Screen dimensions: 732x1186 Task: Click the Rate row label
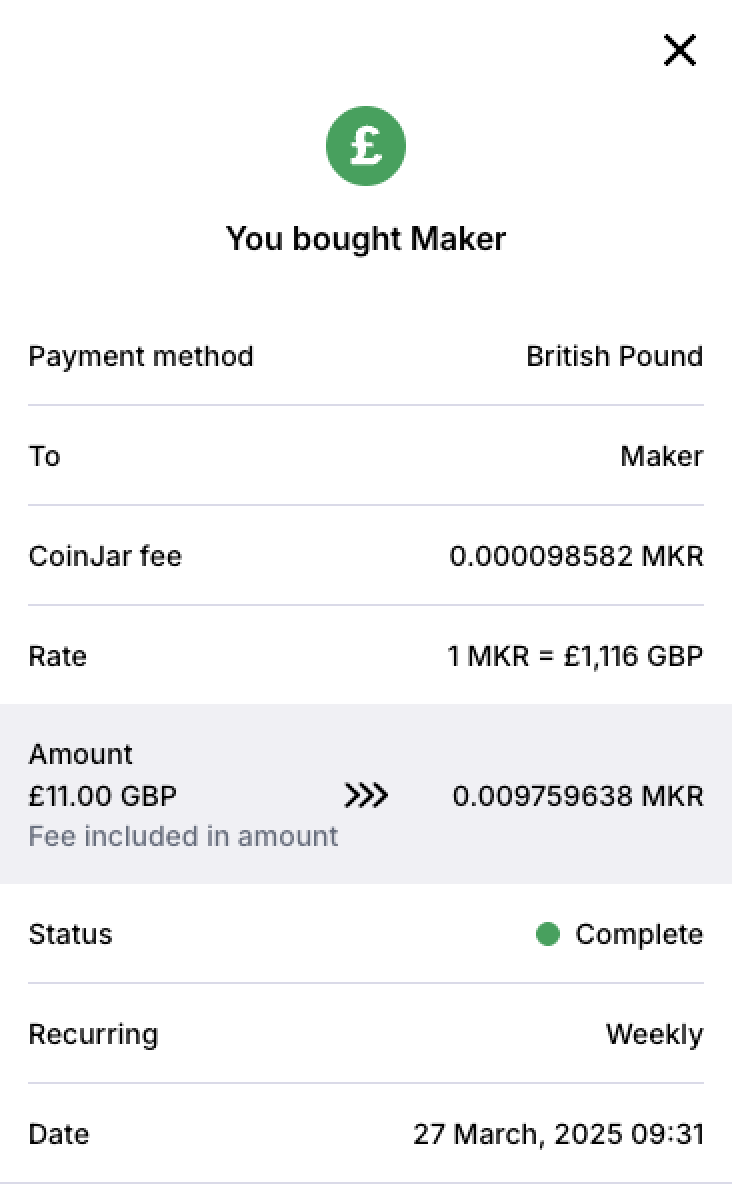[x=57, y=656]
